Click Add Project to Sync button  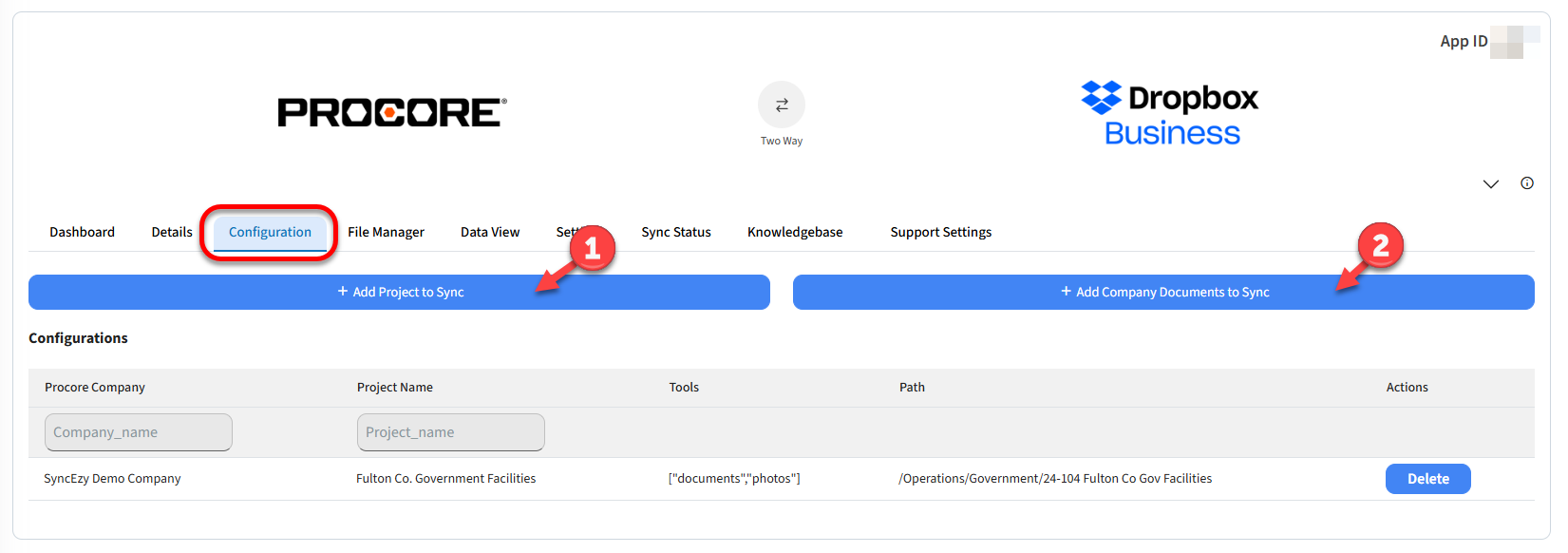pyautogui.click(x=399, y=292)
